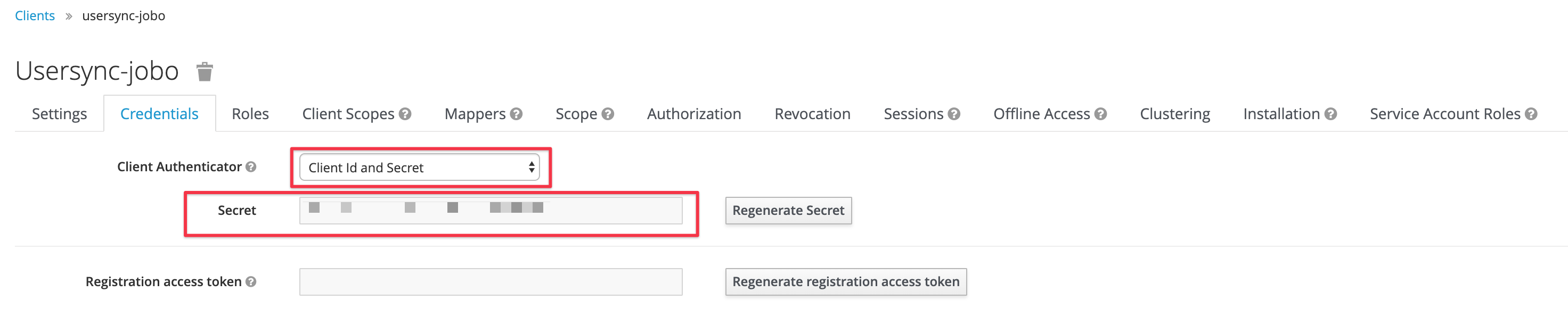The width and height of the screenshot is (1568, 317).
Task: View Sessions tab help icon
Action: pos(954,114)
